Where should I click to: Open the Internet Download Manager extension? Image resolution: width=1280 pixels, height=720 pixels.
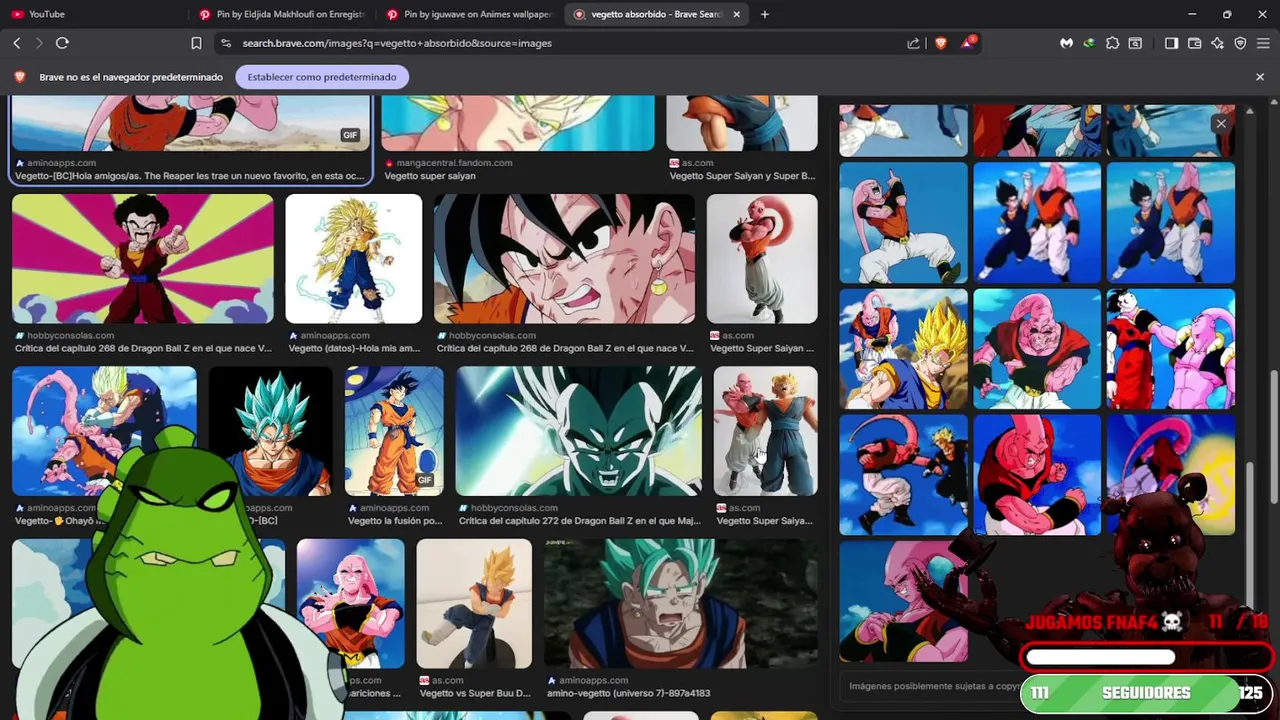[1089, 43]
